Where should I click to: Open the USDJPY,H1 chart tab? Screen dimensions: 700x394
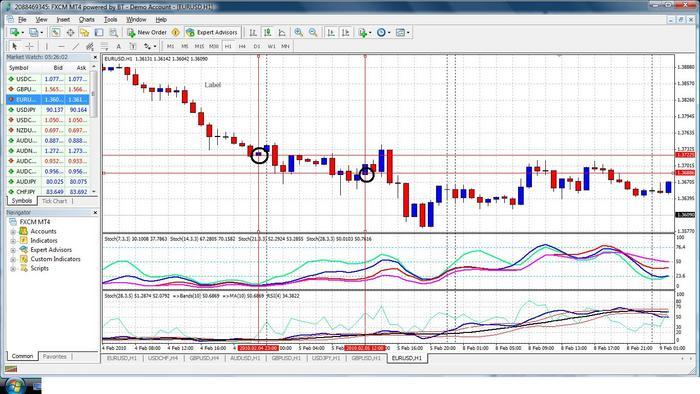tap(326, 358)
